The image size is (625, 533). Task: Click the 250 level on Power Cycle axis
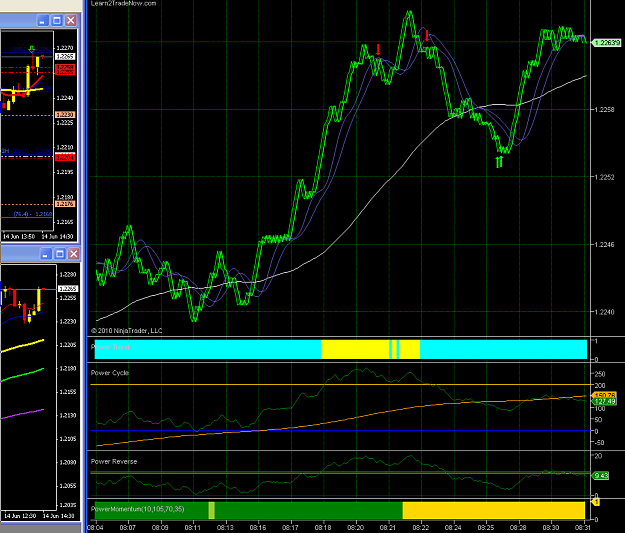(x=600, y=374)
